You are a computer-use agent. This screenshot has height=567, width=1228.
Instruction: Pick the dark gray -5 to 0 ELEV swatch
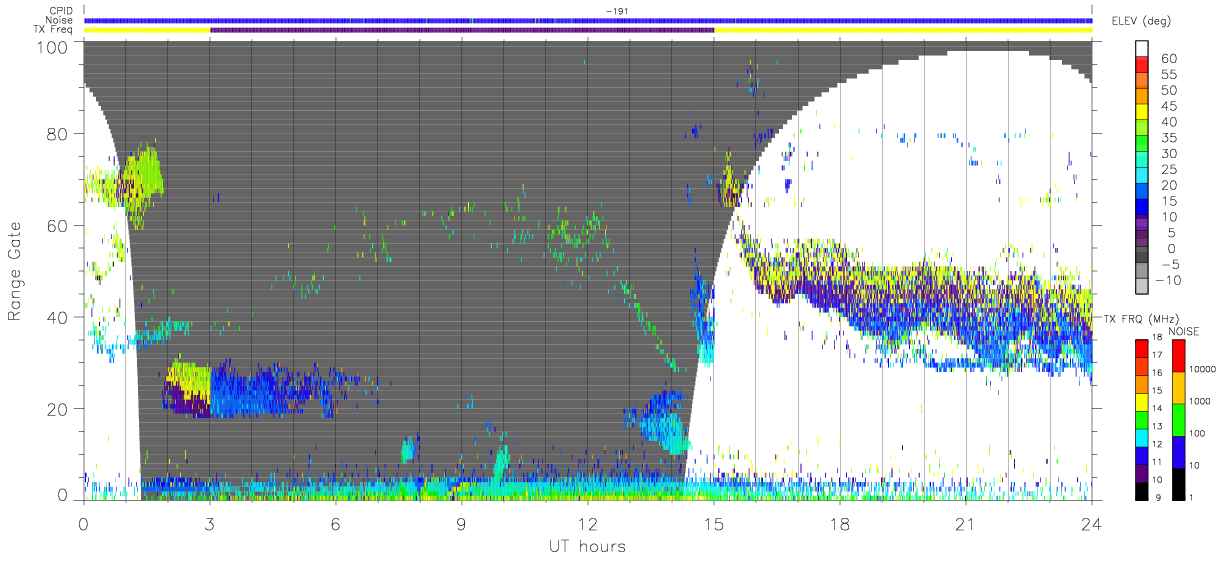(1143, 256)
